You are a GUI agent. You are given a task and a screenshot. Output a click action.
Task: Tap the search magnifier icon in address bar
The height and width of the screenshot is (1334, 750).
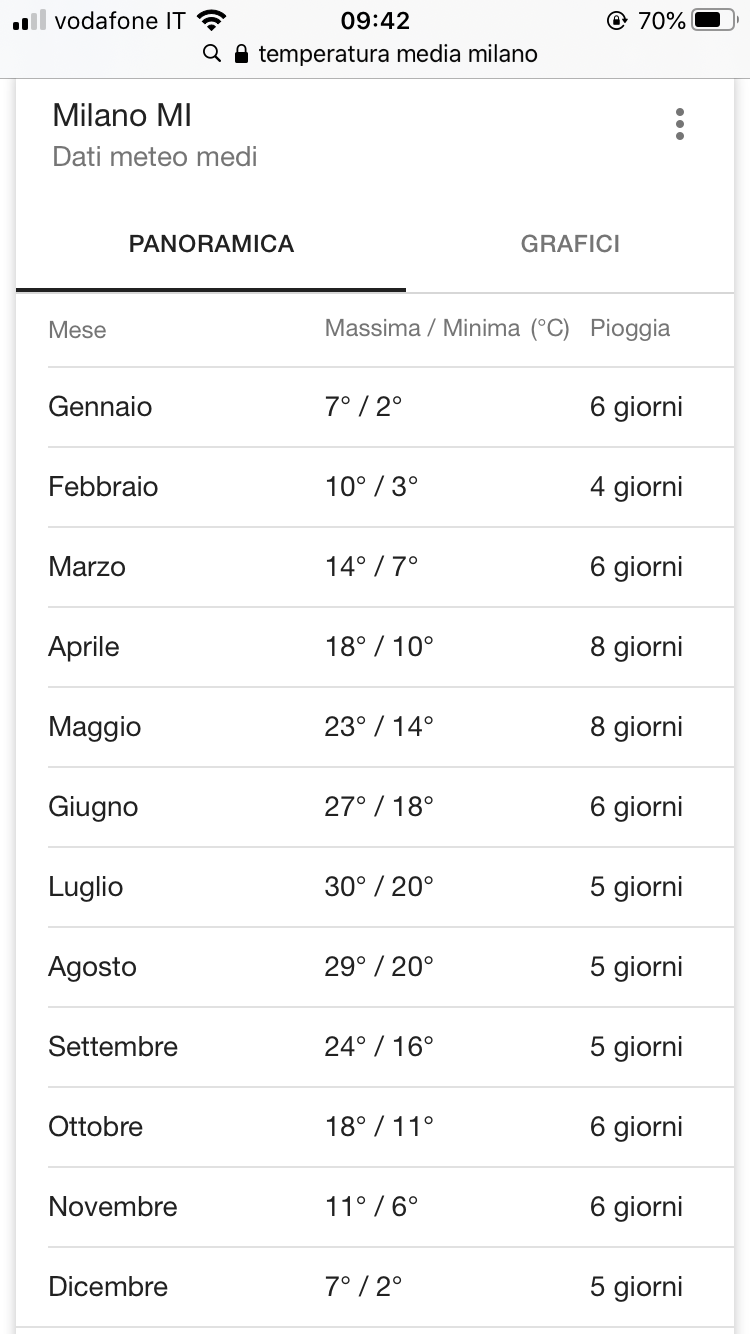[212, 54]
